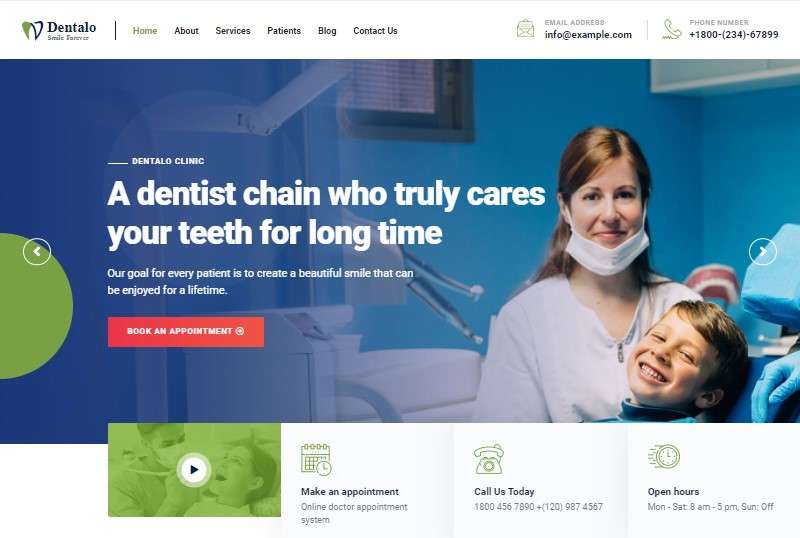Viewport: 800px width, 538px height.
Task: Click the phone handset icon in header
Action: 671,29
